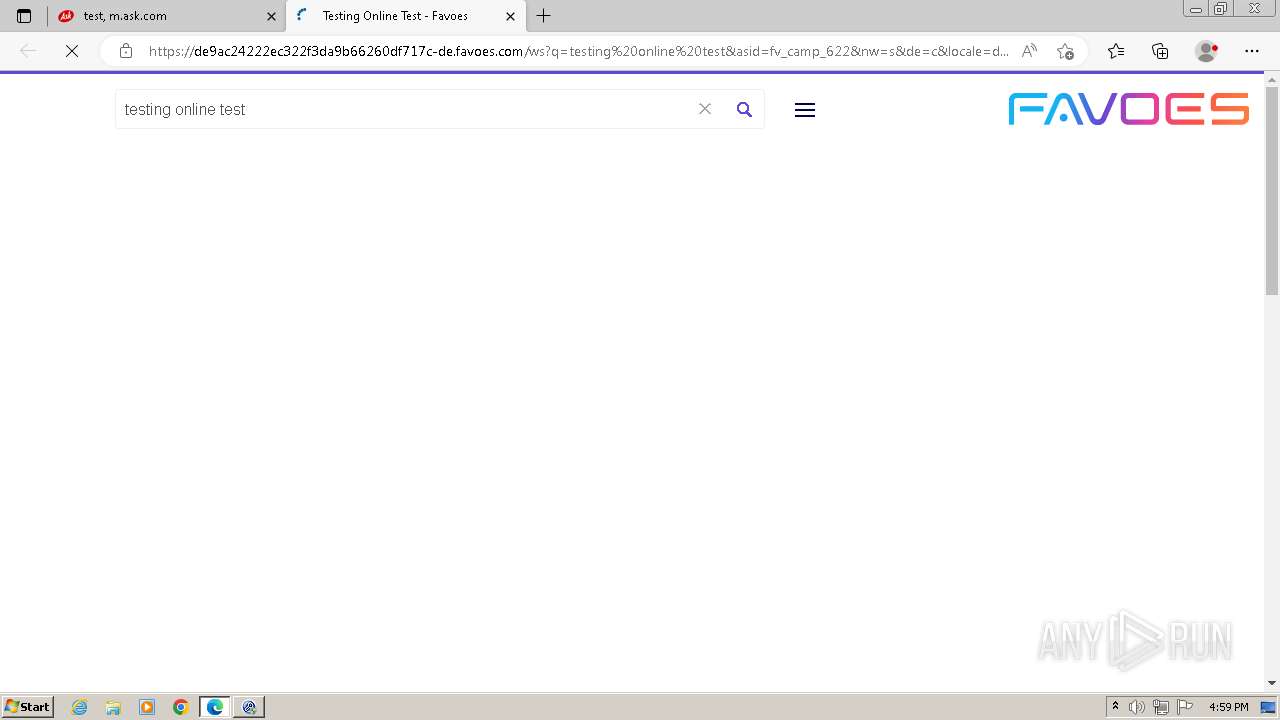View site information lock icon
This screenshot has width=1280, height=720.
[x=126, y=51]
